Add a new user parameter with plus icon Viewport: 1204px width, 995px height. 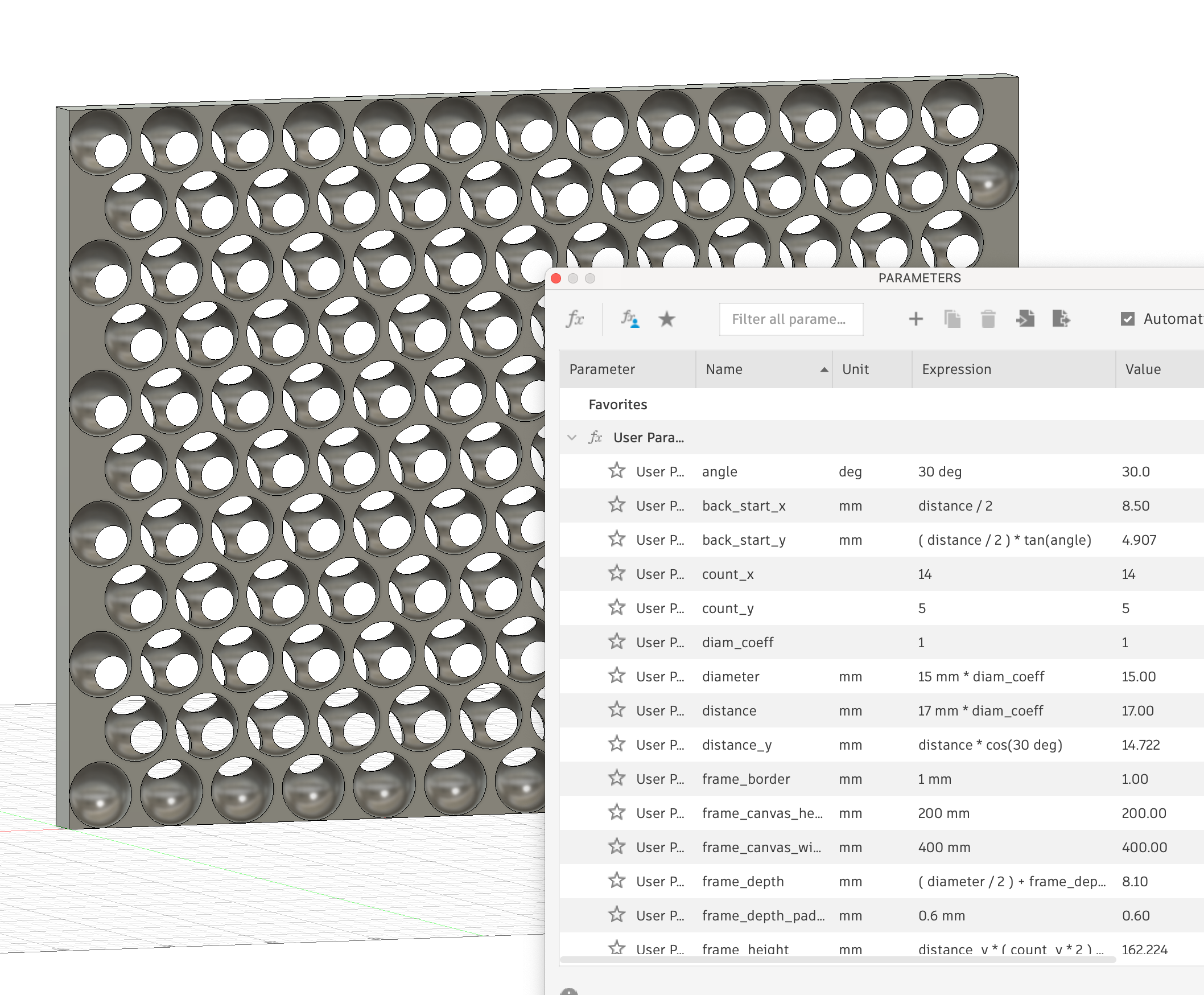click(x=916, y=319)
